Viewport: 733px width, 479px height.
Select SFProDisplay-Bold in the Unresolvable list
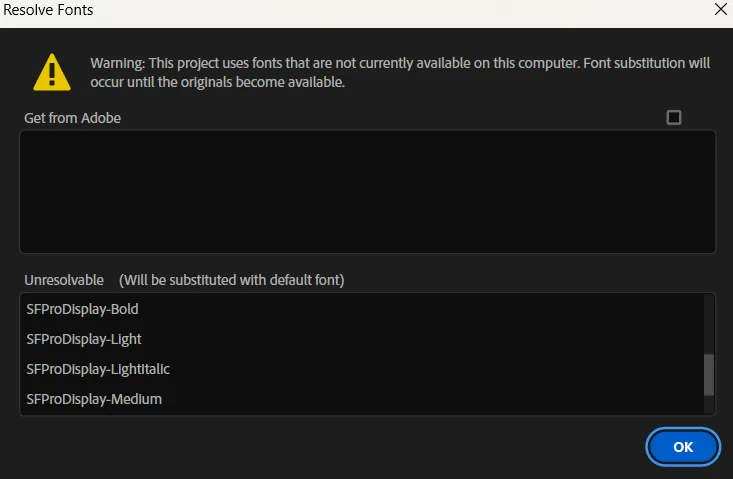pyautogui.click(x=83, y=309)
